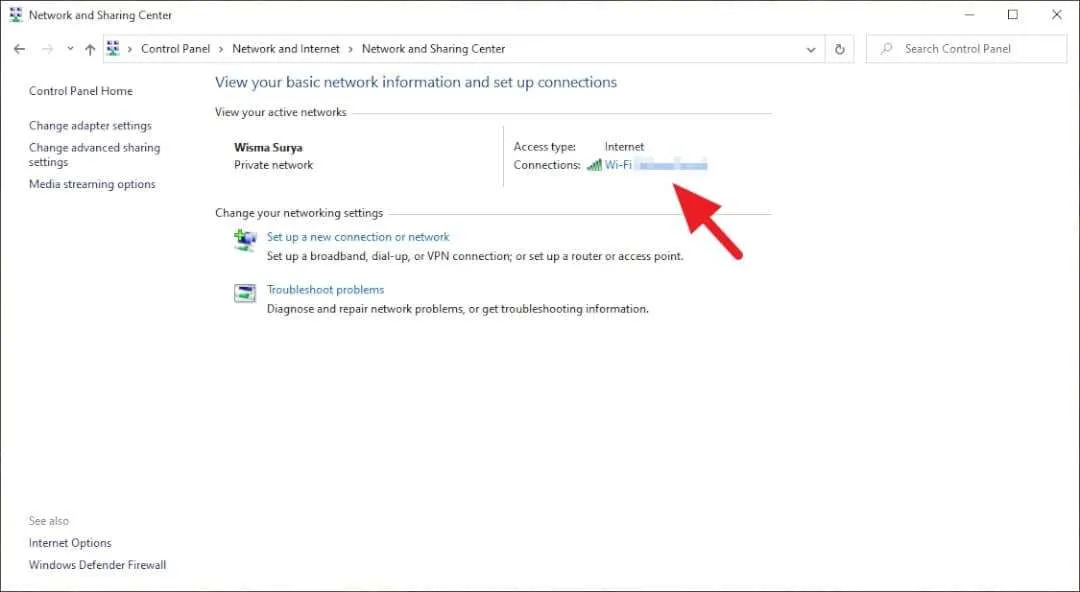Image resolution: width=1080 pixels, height=592 pixels.
Task: Open recent locations dropdown chevron
Action: click(x=70, y=49)
